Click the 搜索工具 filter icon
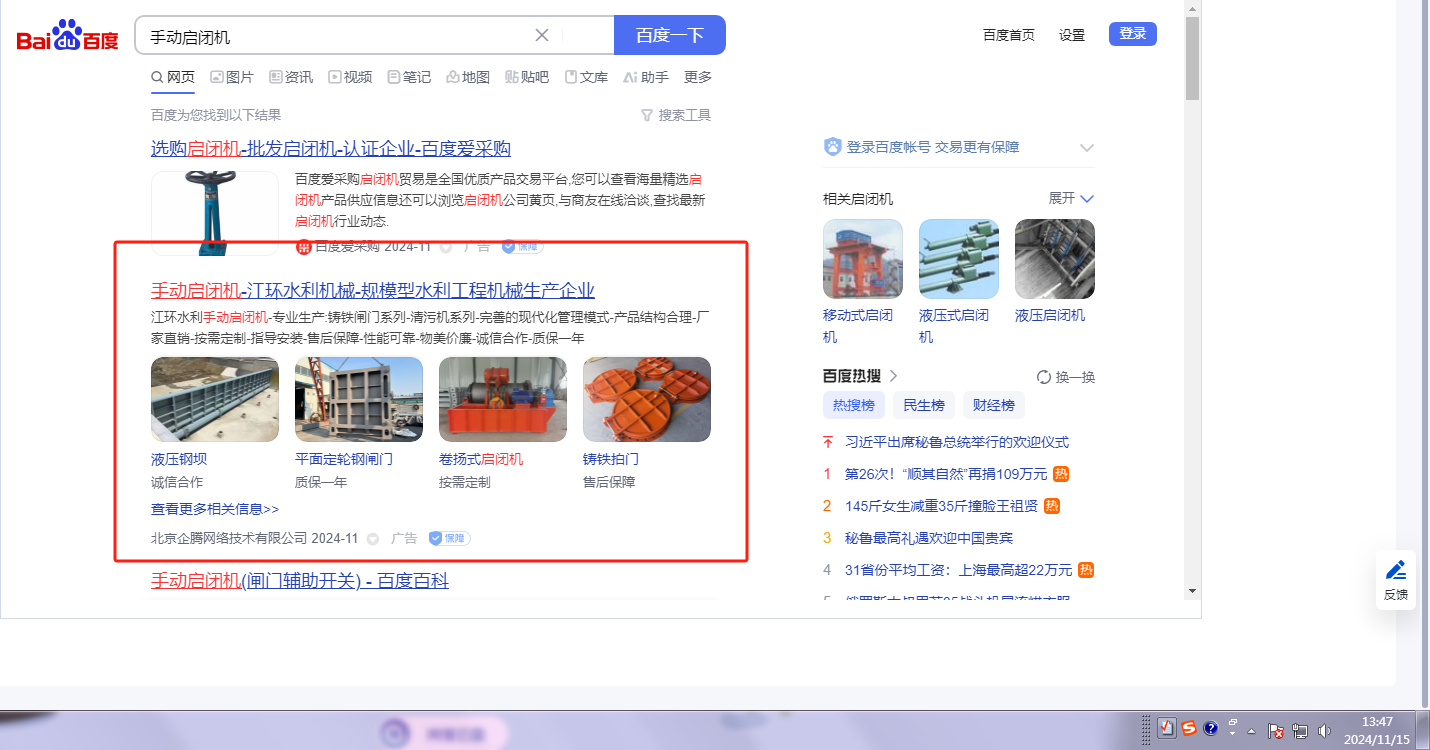Viewport: 1430px width, 750px height. pos(646,115)
